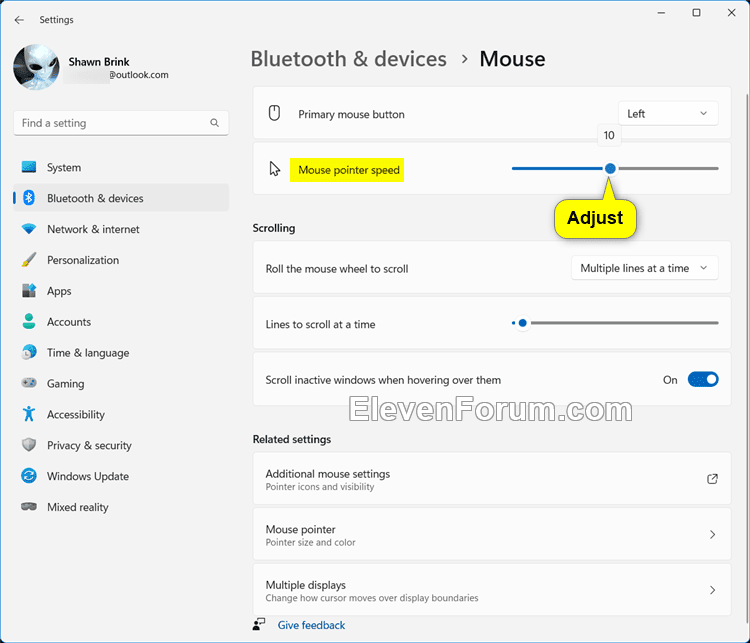
Task: Open the Primary mouse button Left dropdown
Action: (x=668, y=113)
